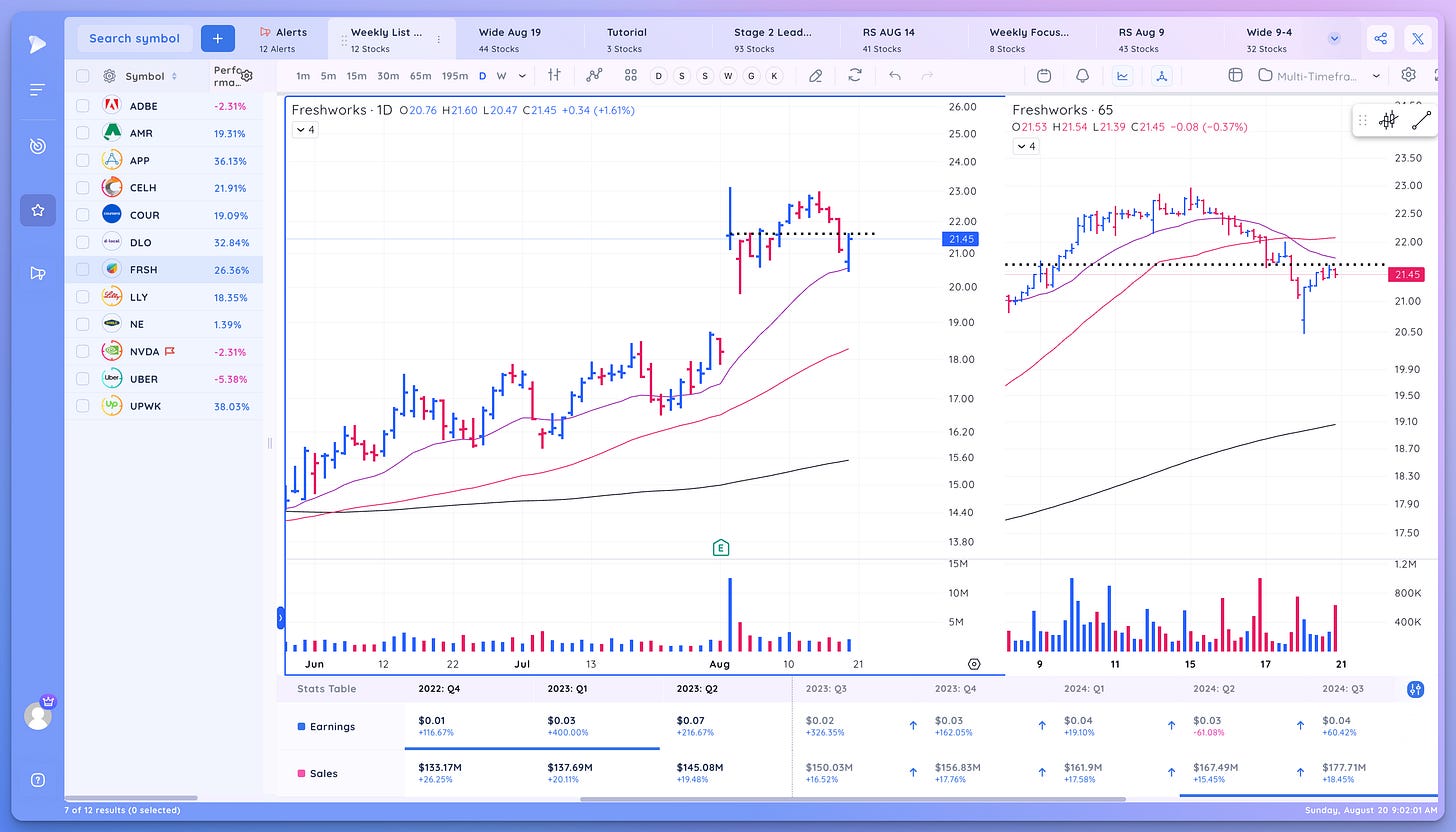Click the earnings E marker on daily chart
1456x832 pixels.
720,547
